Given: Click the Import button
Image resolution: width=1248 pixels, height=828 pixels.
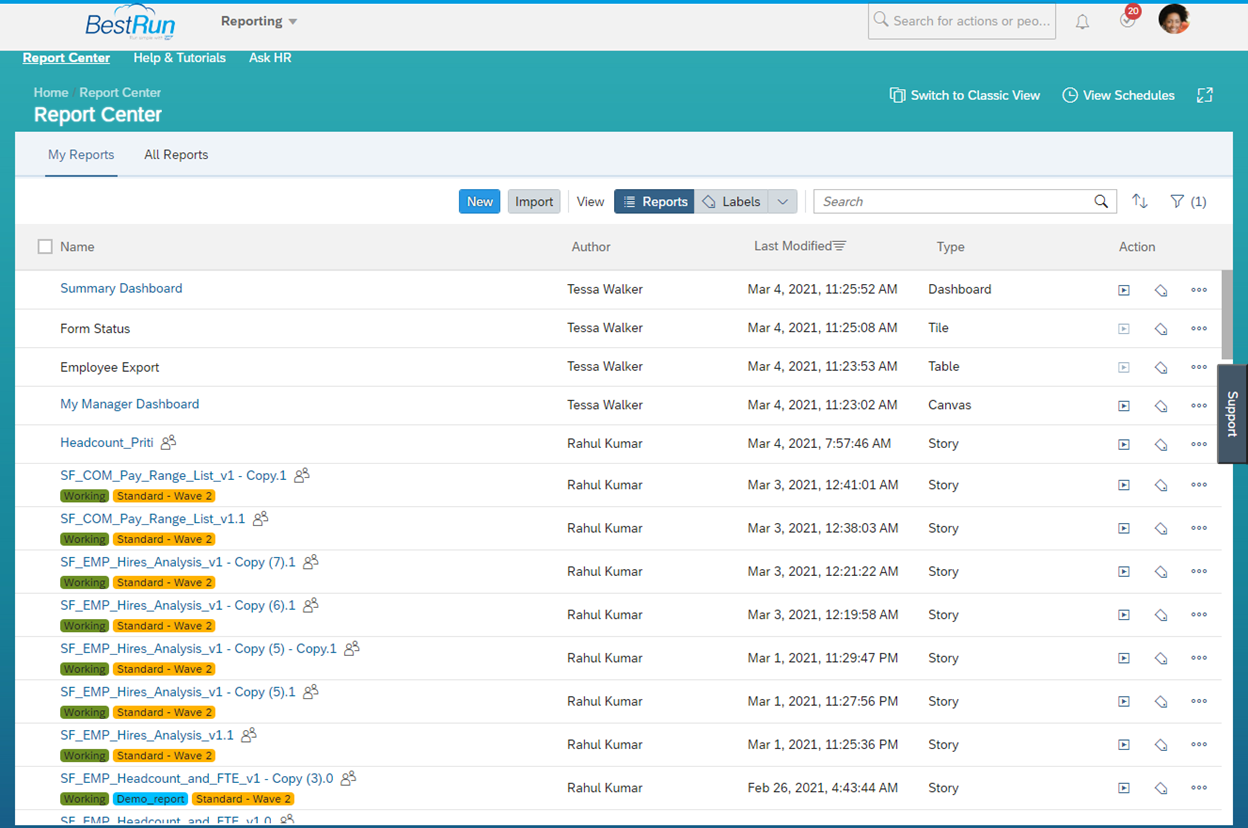Looking at the screenshot, I should pos(534,201).
